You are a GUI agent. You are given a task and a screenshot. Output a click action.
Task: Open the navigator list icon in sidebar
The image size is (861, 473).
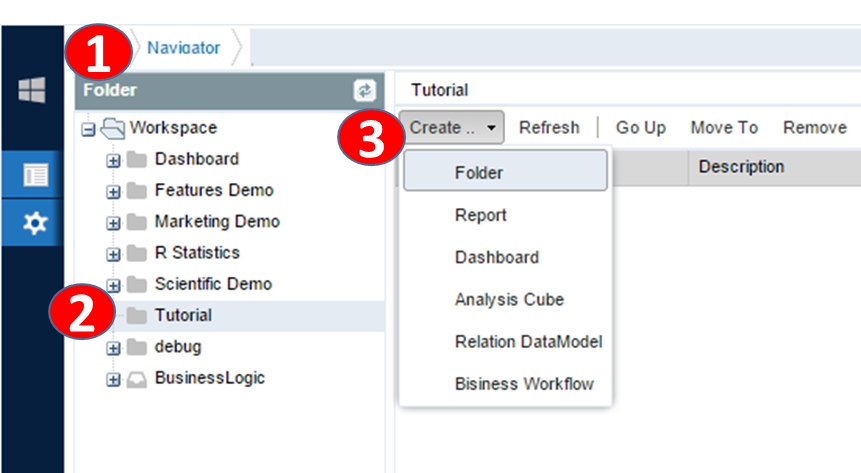[35, 175]
